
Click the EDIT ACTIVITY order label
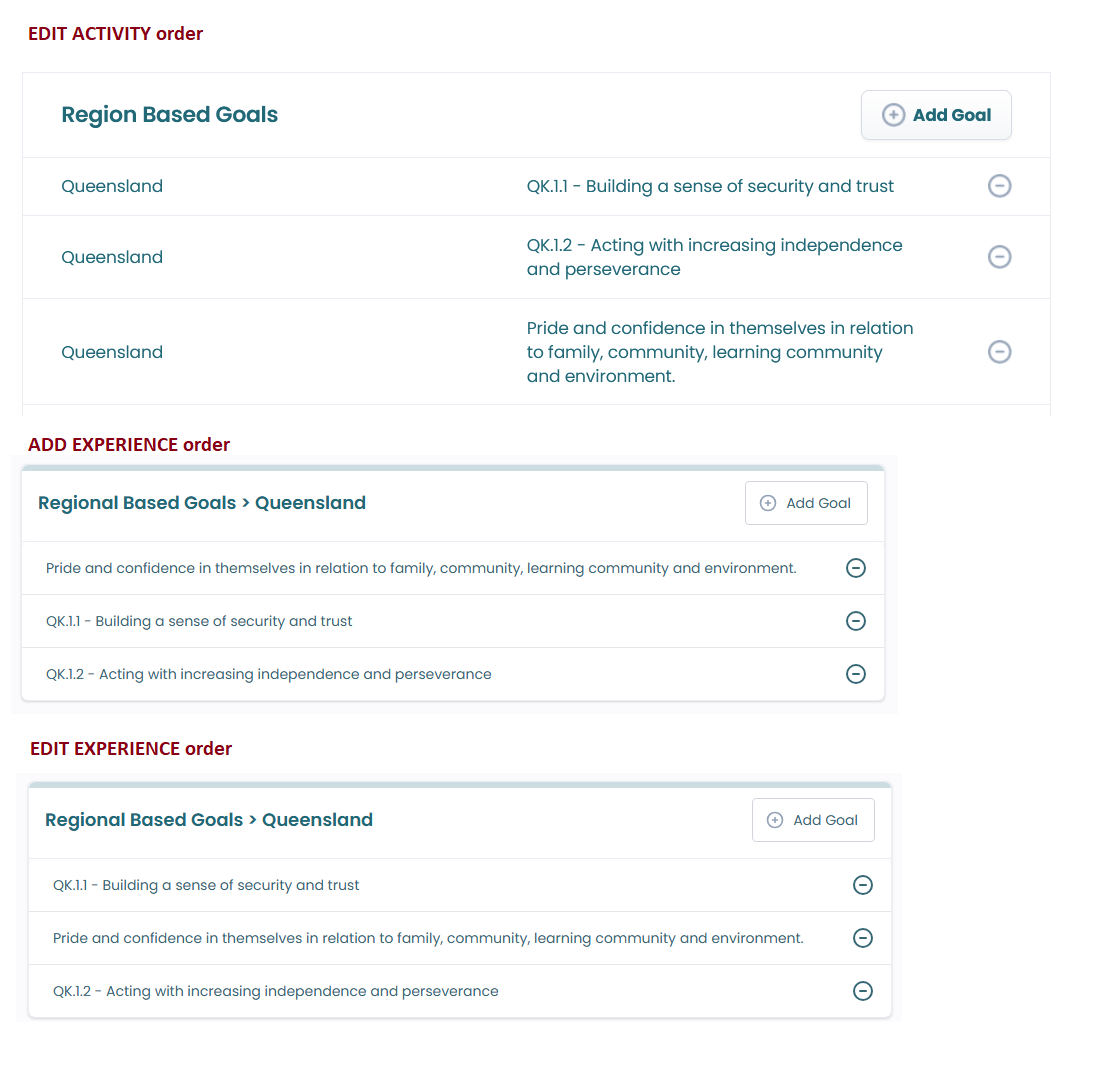[x=115, y=34]
